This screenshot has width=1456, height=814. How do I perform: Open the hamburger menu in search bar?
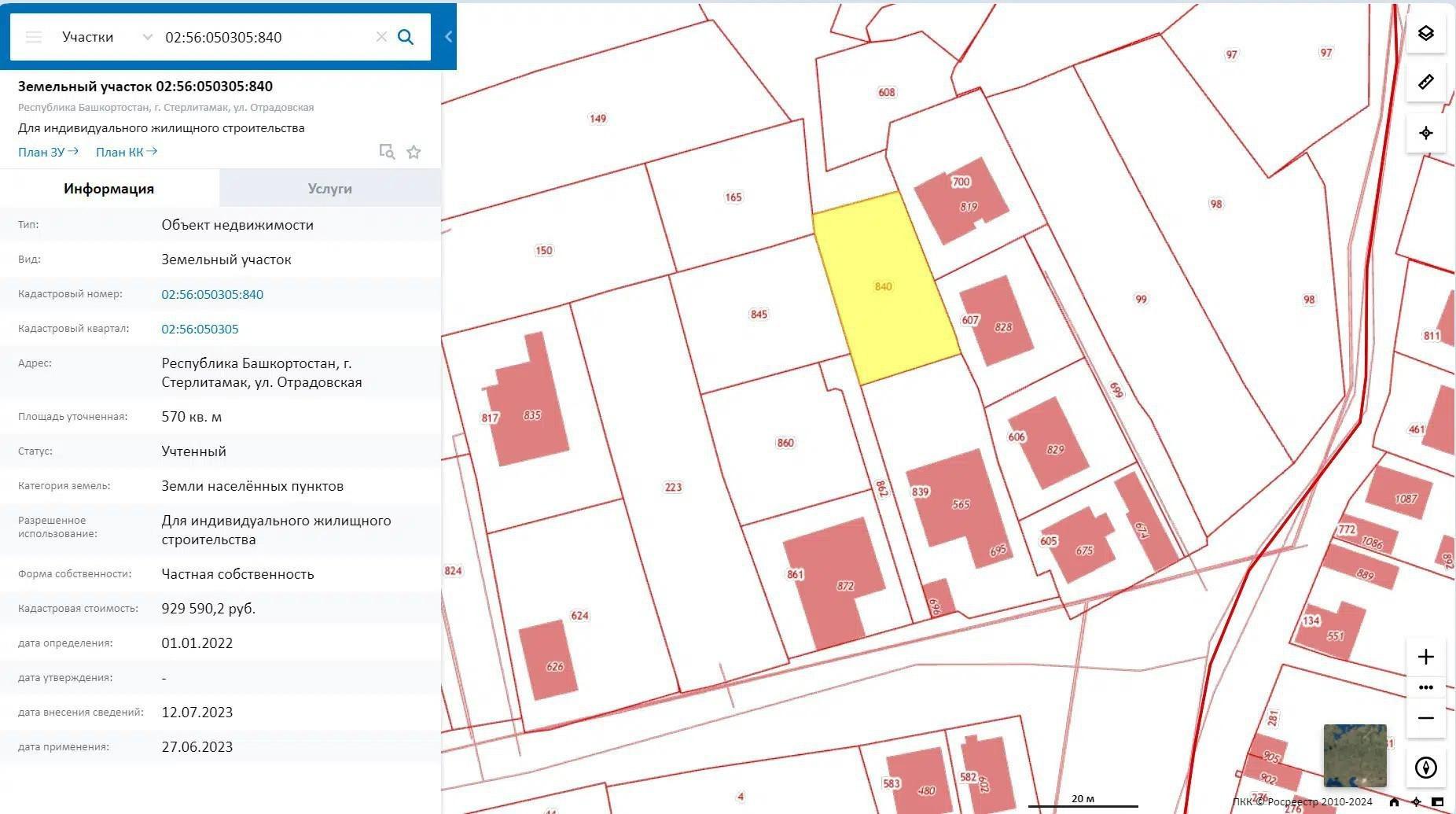[x=34, y=37]
